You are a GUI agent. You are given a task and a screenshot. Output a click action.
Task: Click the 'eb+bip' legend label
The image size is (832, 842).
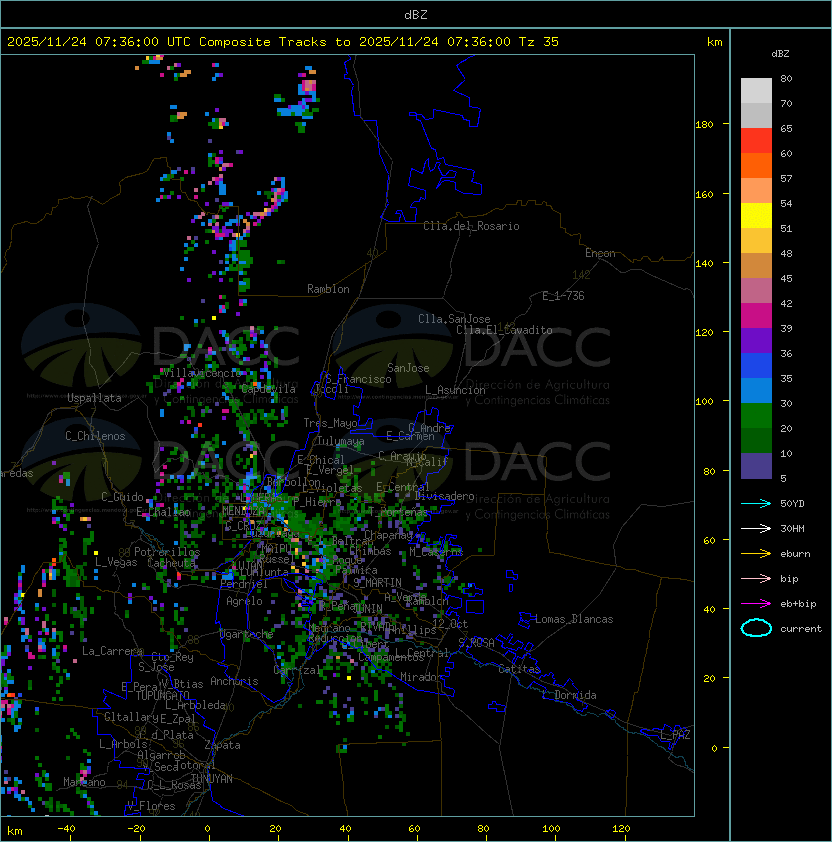tap(798, 604)
